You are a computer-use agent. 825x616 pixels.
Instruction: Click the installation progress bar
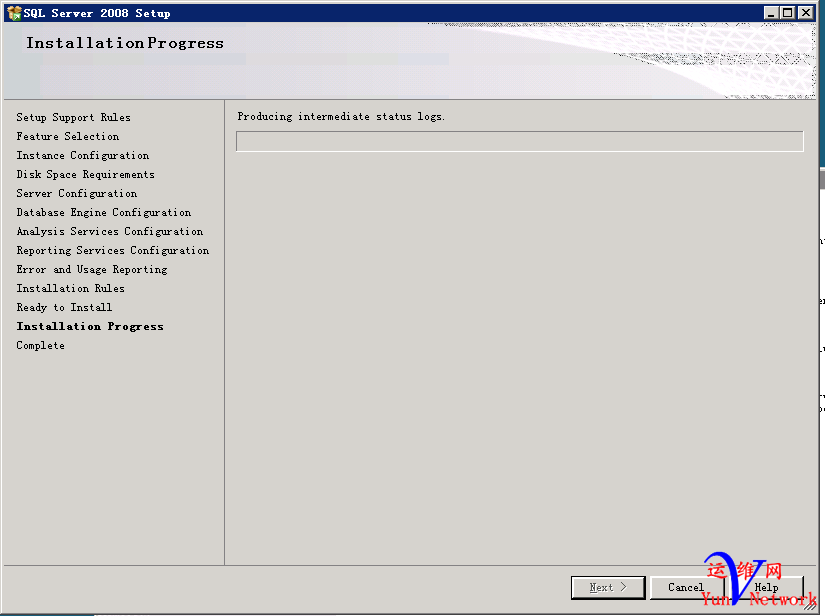[520, 141]
